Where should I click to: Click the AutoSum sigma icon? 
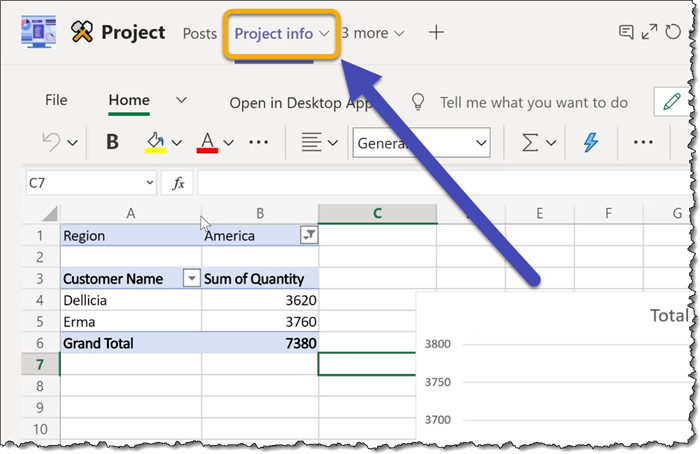(x=530, y=143)
